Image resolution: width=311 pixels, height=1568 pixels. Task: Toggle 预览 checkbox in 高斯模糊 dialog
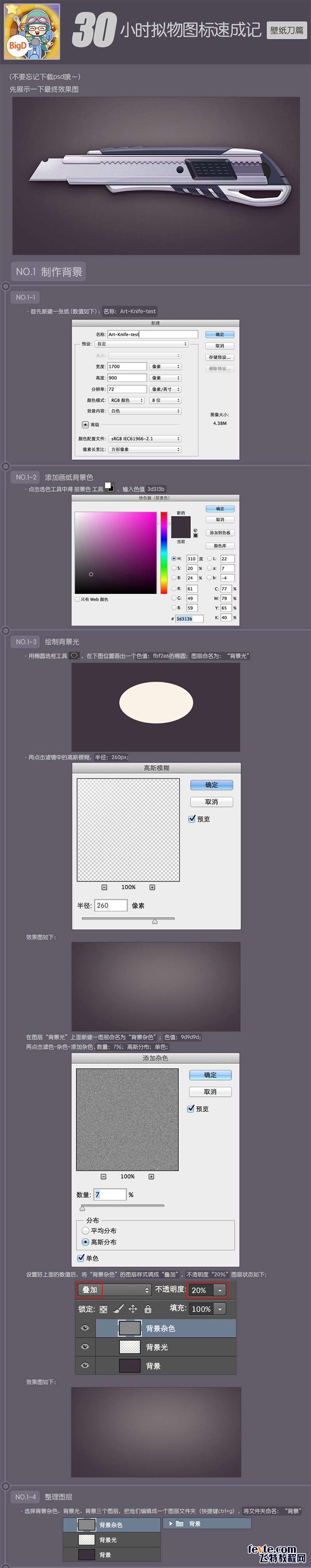tap(192, 819)
